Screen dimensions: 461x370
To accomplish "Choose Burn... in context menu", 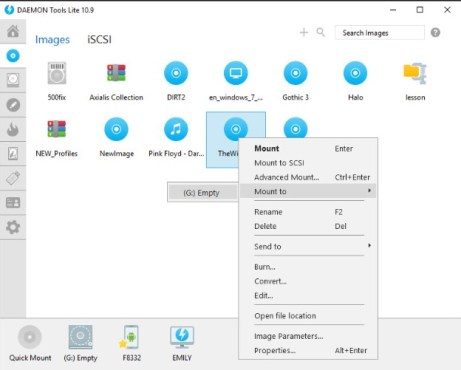I will [x=308, y=267].
